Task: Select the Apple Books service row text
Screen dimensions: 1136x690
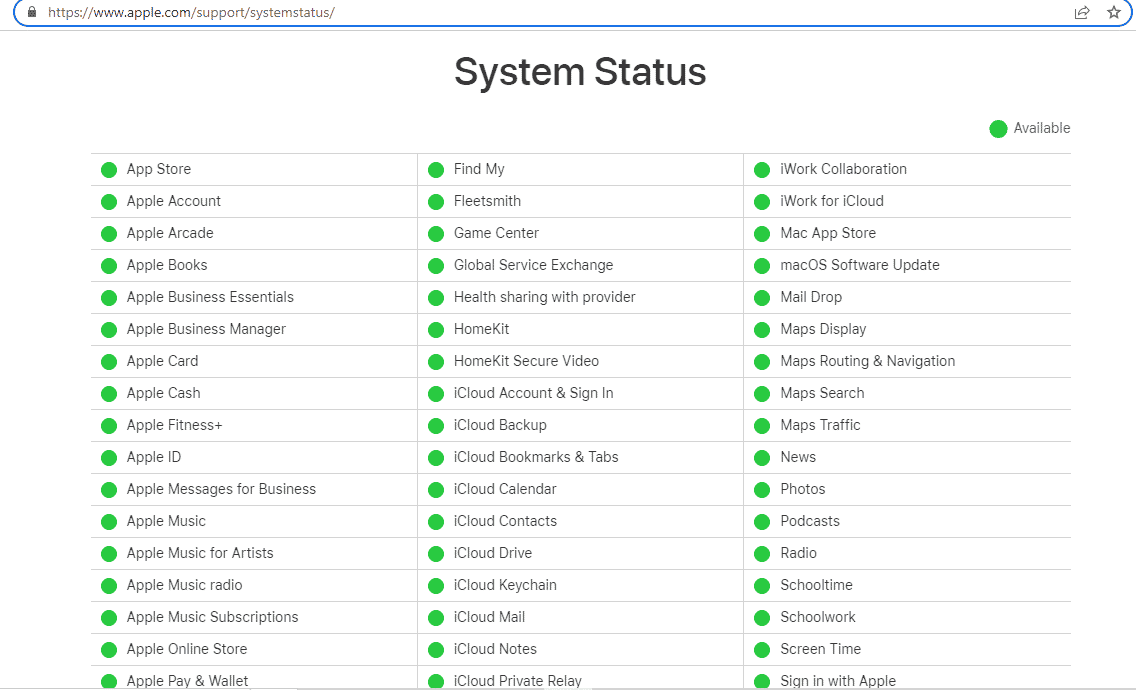Action: (x=167, y=265)
